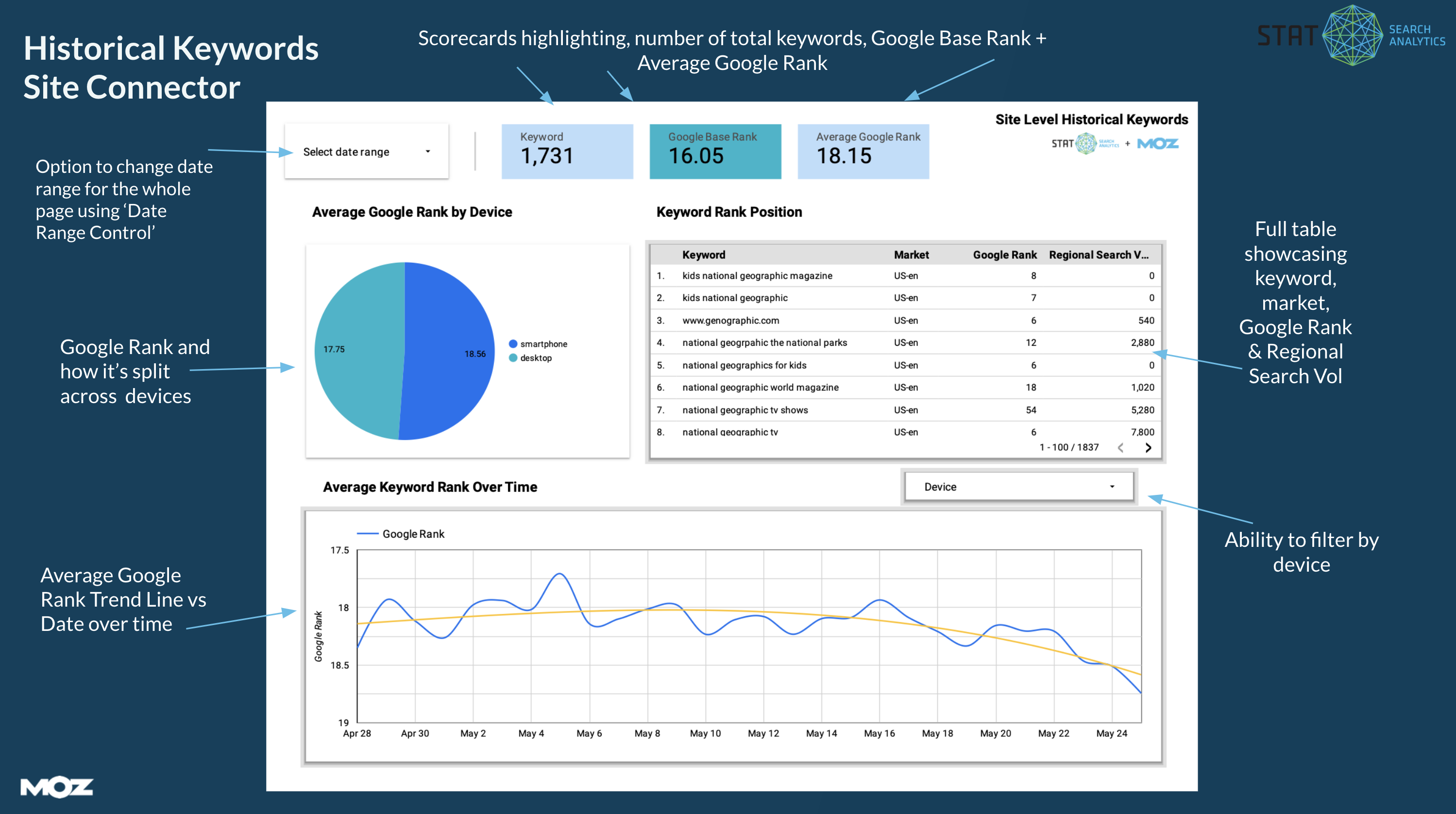
Task: Click the www.genographic.com row in the table
Action: point(731,320)
